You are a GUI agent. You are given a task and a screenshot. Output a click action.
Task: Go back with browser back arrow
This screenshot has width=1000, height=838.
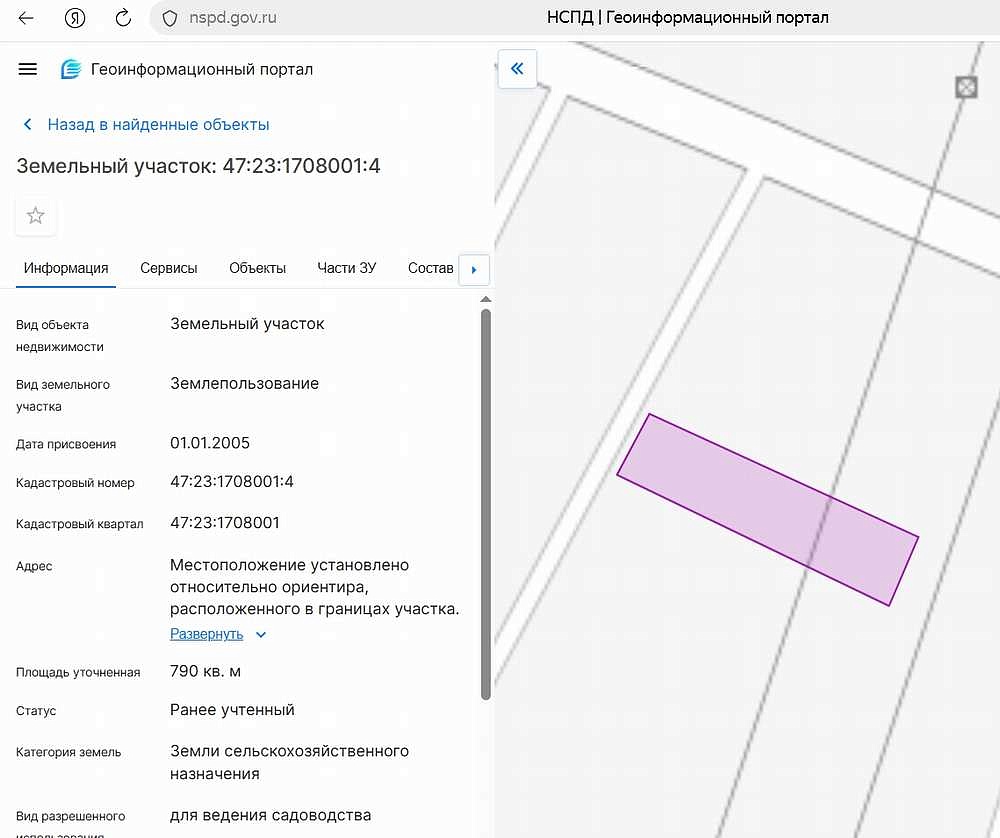26,18
